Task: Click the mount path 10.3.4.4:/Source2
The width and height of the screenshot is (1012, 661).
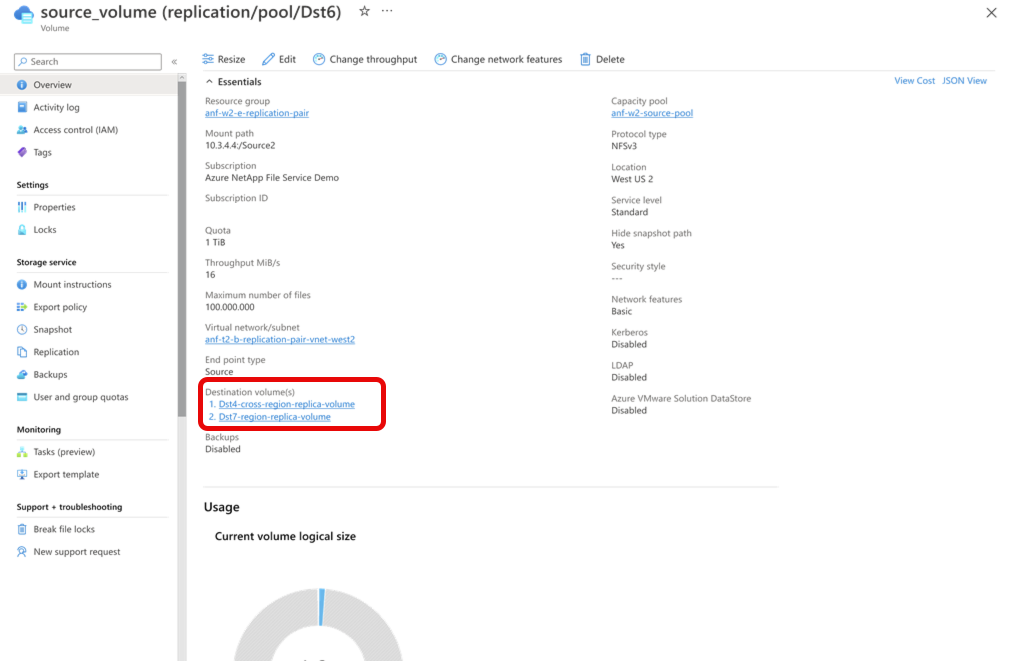Action: [x=240, y=145]
